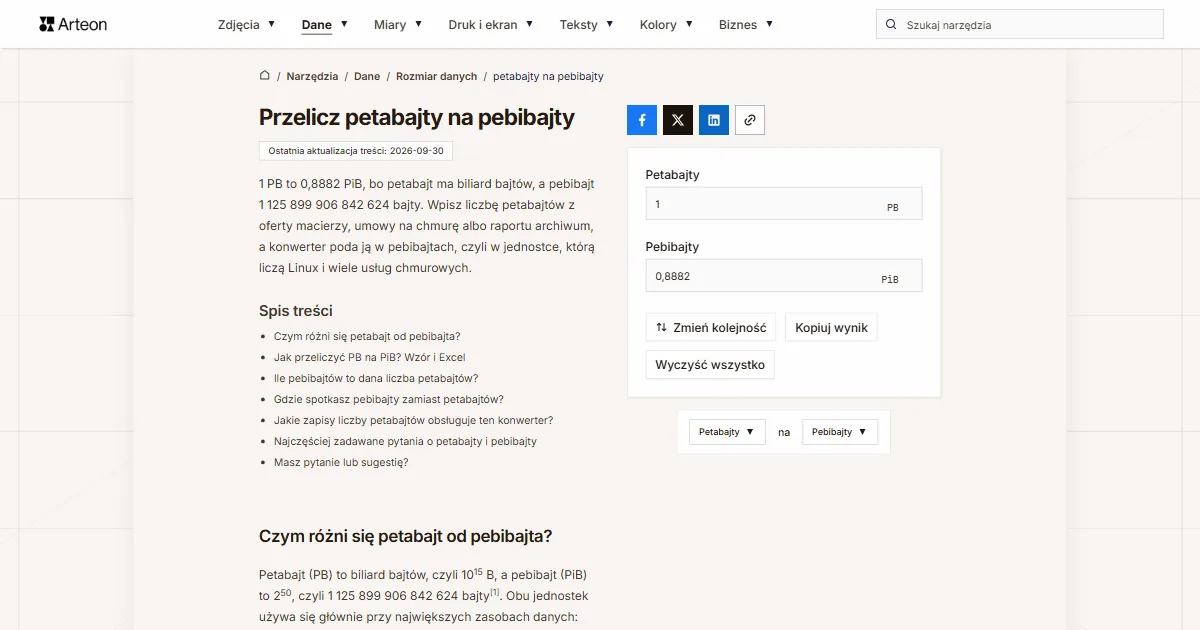The image size is (1200, 630).
Task: Jump to Czym różni się petabajt od pebibajta?
Action: (x=367, y=336)
